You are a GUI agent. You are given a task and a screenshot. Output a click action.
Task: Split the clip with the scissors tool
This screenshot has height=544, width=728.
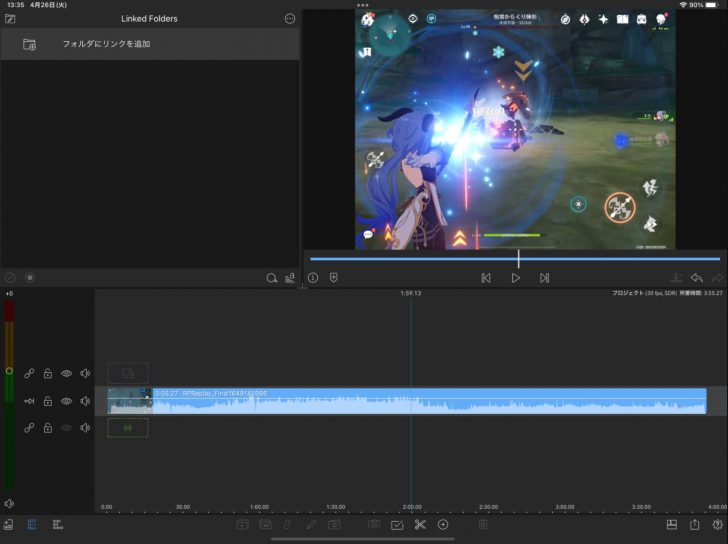tap(420, 525)
